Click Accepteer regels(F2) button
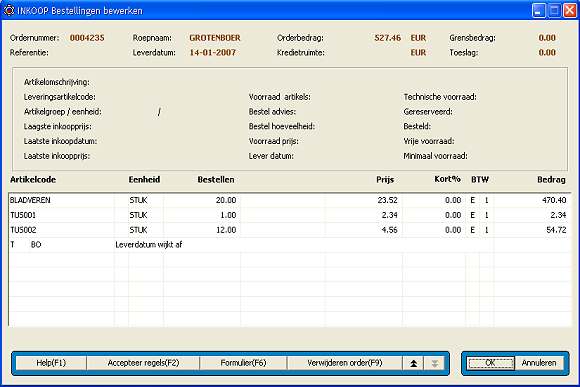 [143, 363]
